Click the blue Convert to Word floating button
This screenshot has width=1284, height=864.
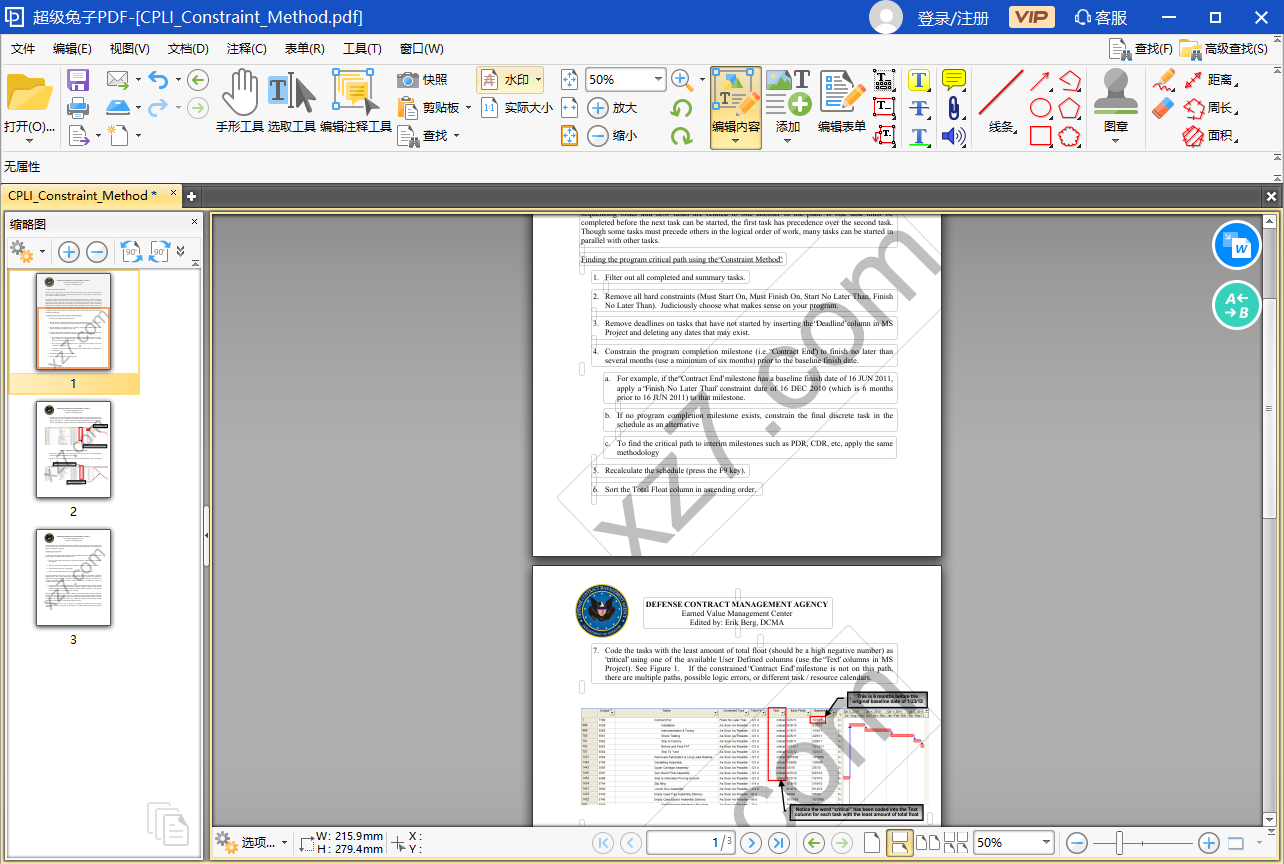[1237, 246]
